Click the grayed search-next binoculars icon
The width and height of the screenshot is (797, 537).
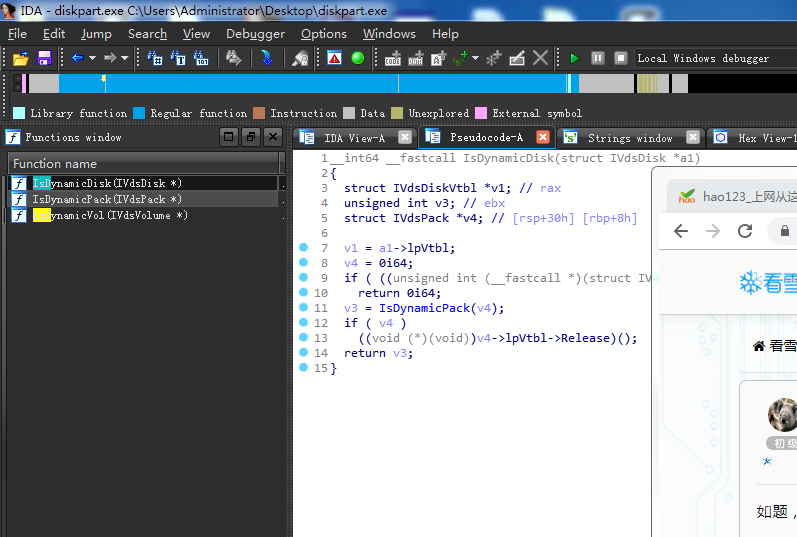click(x=233, y=58)
